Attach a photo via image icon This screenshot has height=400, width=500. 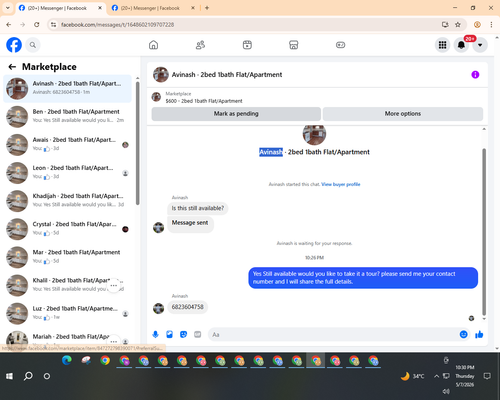(x=169, y=334)
